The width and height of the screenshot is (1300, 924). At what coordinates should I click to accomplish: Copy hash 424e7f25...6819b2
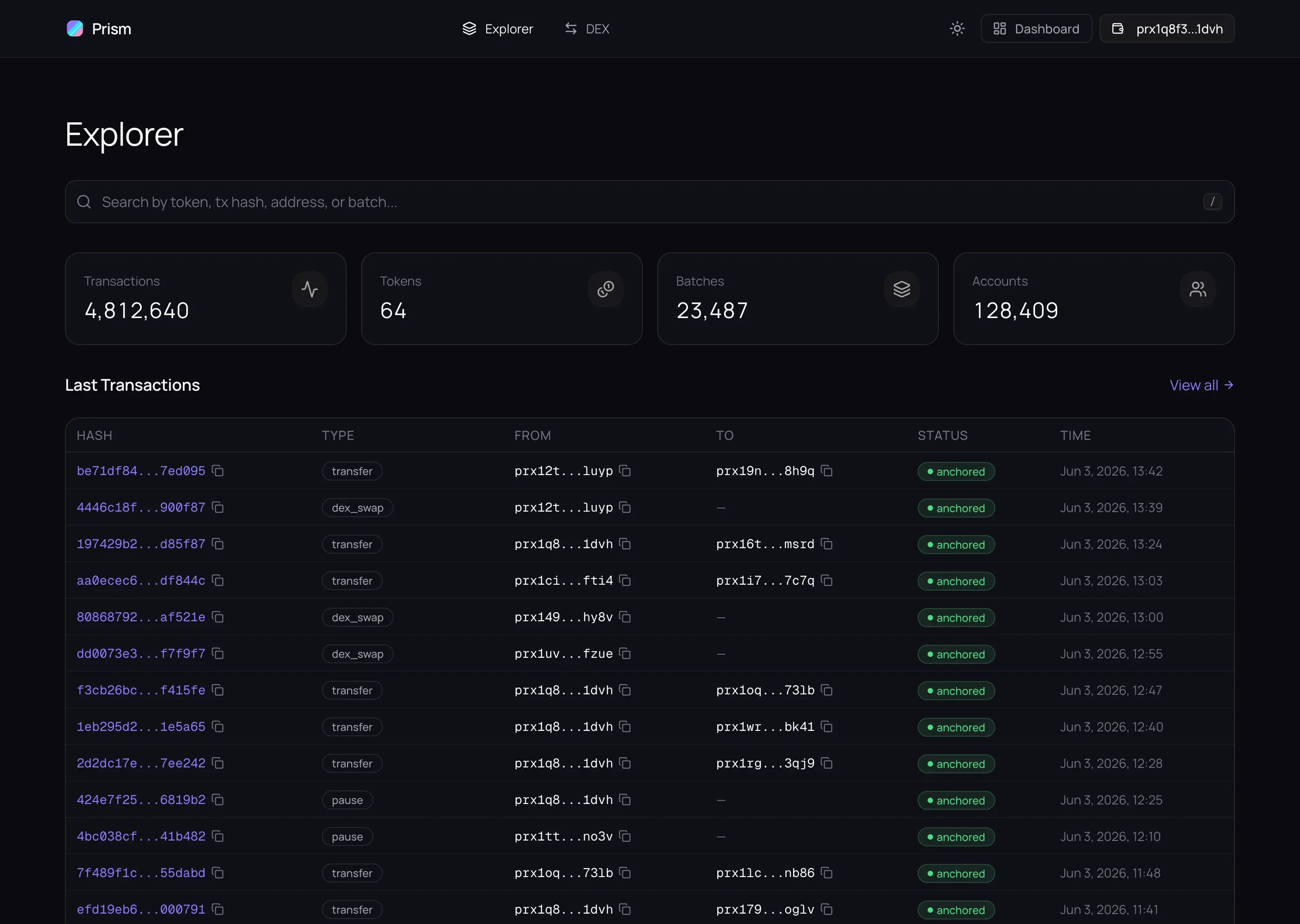pos(218,799)
